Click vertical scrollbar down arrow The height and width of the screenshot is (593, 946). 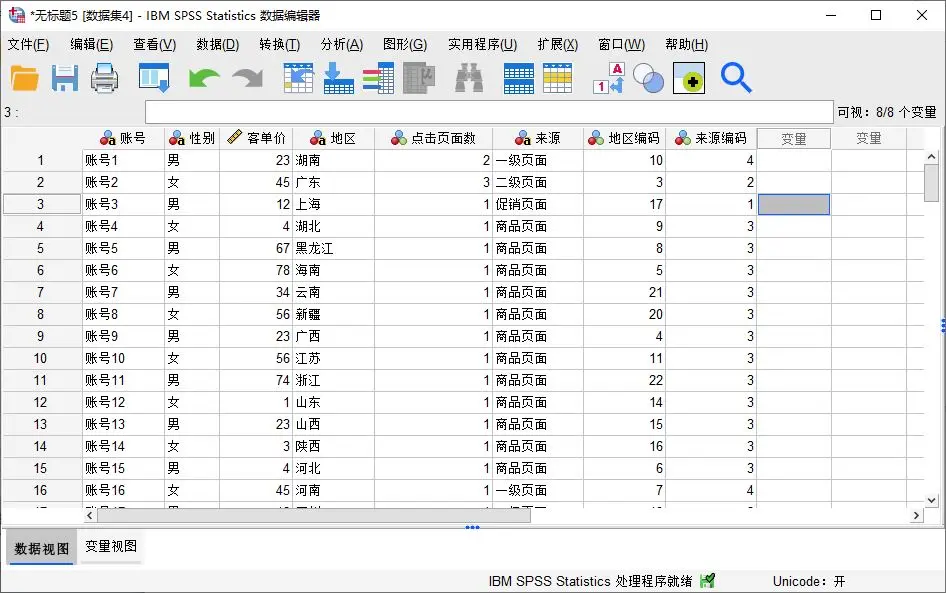931,501
